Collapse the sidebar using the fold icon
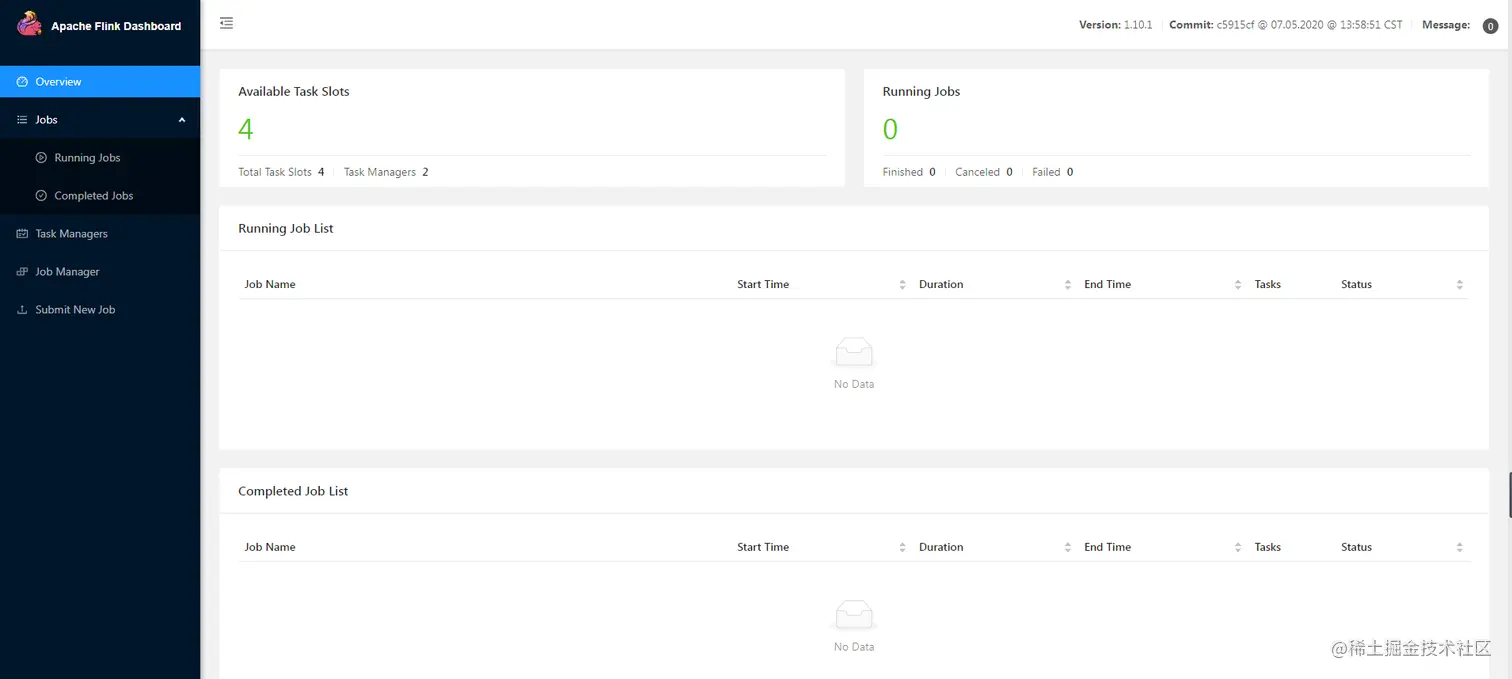This screenshot has height=679, width=1512. click(227, 23)
